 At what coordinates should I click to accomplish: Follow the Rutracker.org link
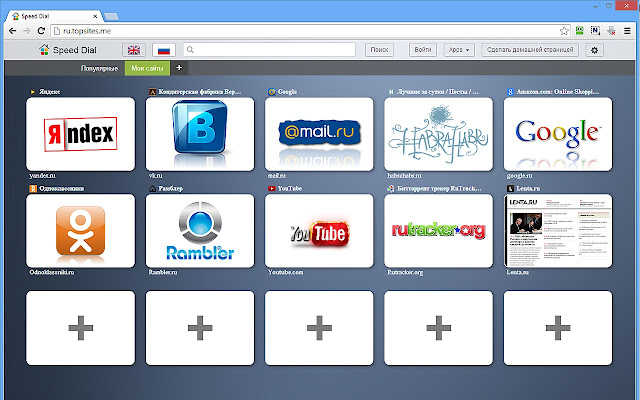(405, 272)
